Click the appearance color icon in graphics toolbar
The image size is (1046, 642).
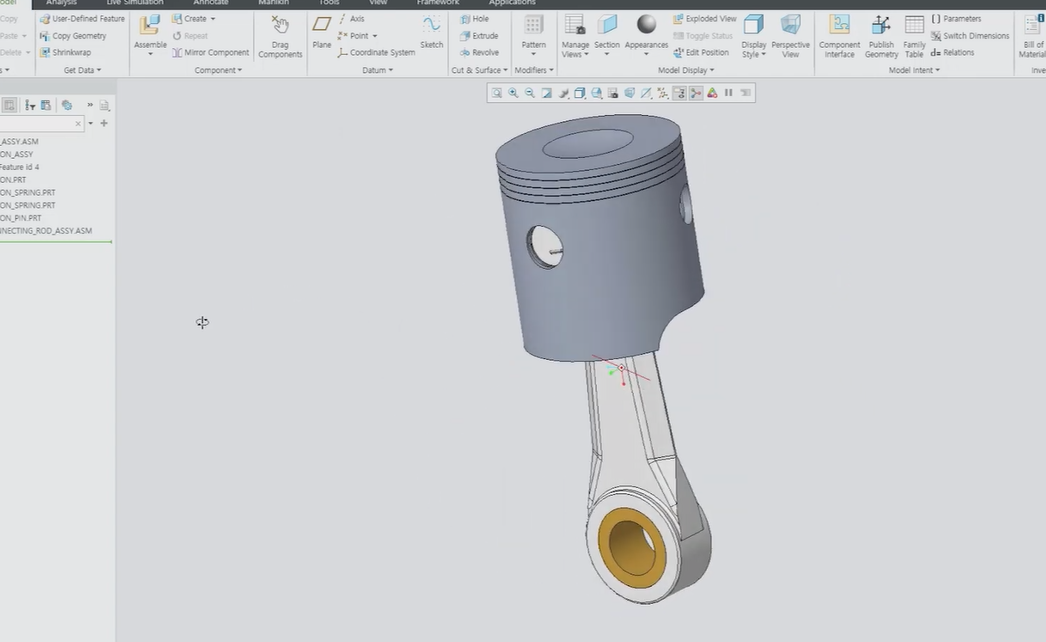point(712,93)
